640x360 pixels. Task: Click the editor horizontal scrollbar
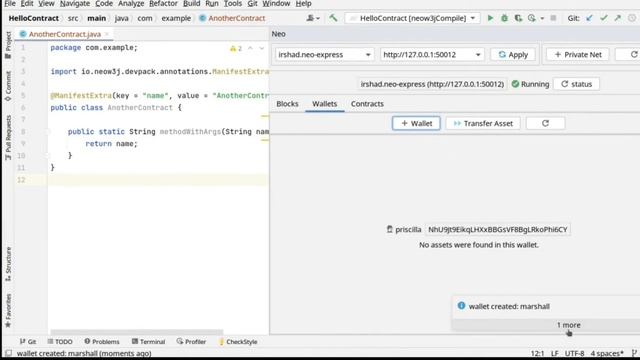click(x=137, y=331)
